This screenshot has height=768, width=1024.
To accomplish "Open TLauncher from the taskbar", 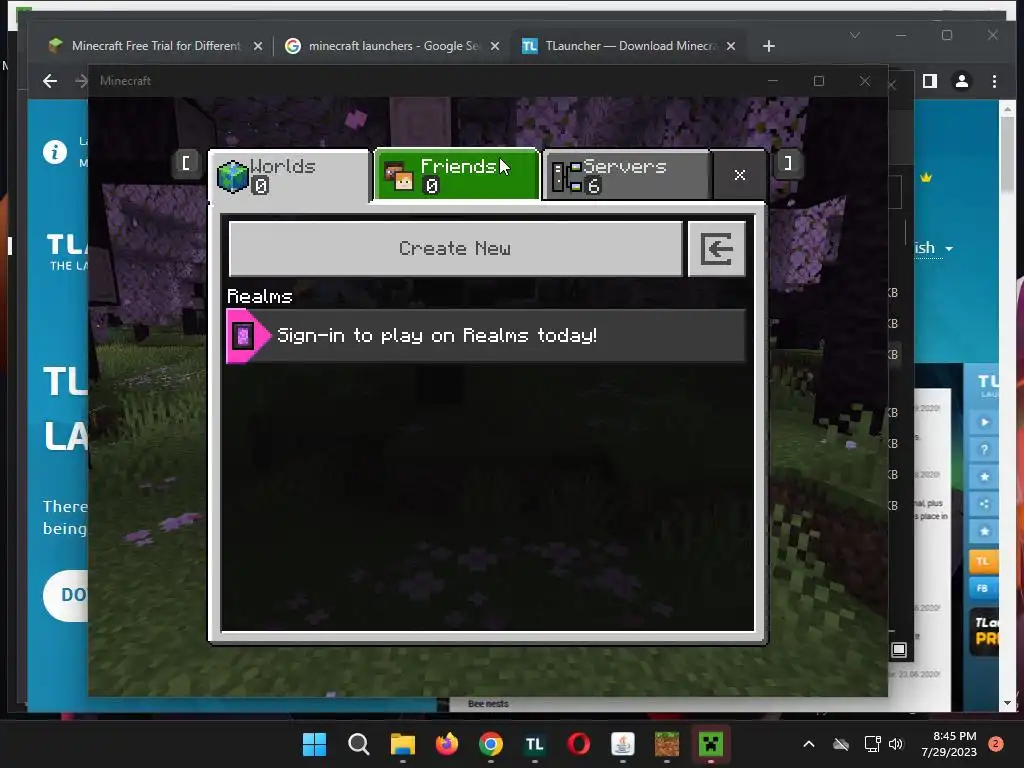I will [535, 744].
